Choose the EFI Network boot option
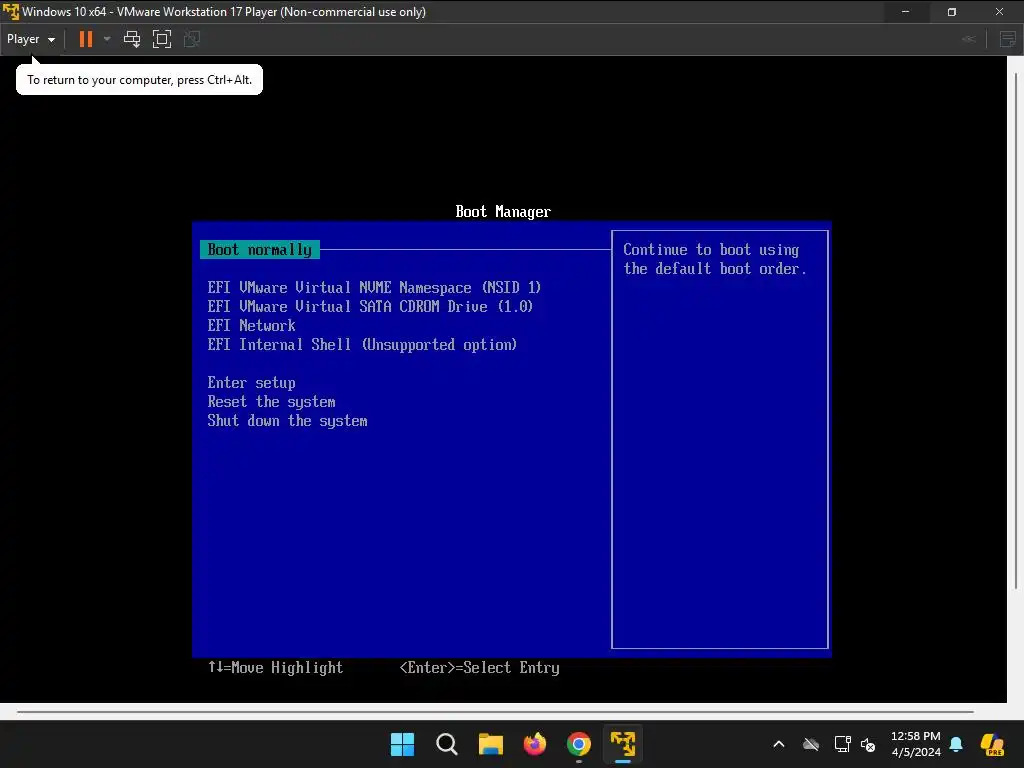The width and height of the screenshot is (1024, 768). (x=251, y=325)
